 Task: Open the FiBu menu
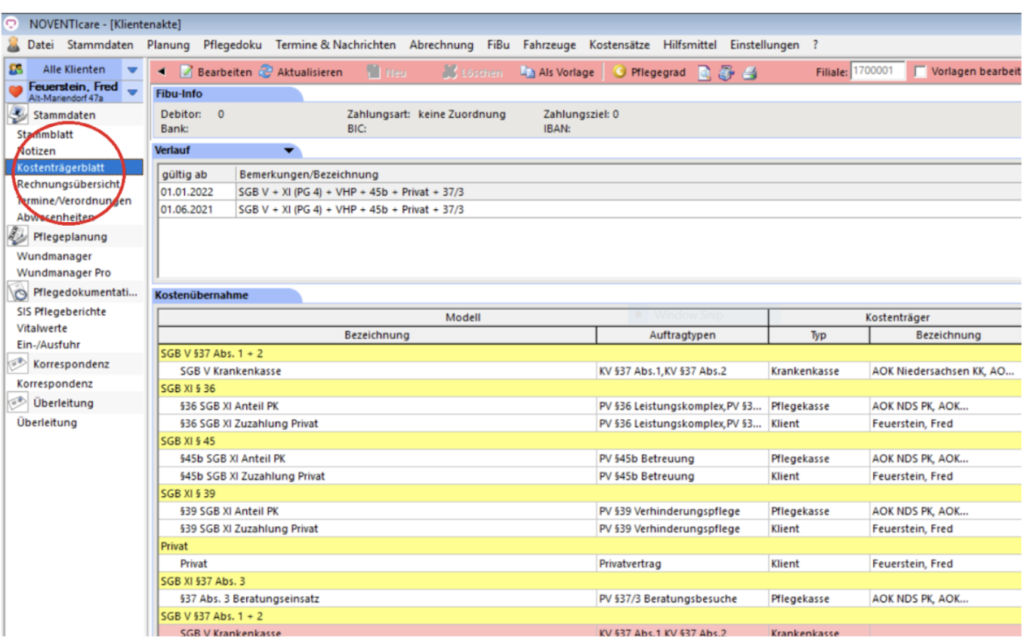498,45
